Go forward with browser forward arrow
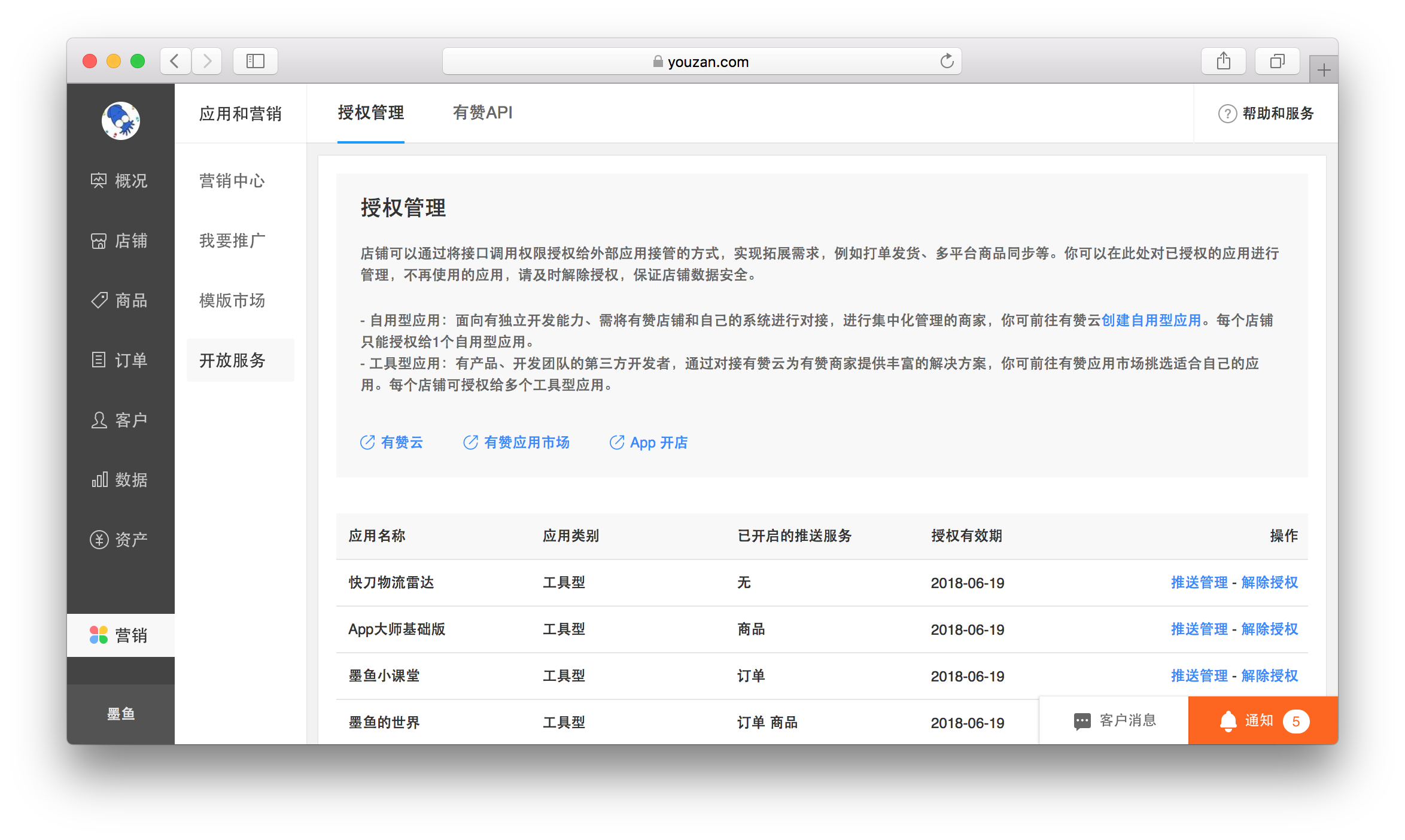Image resolution: width=1405 pixels, height=840 pixels. [x=207, y=61]
